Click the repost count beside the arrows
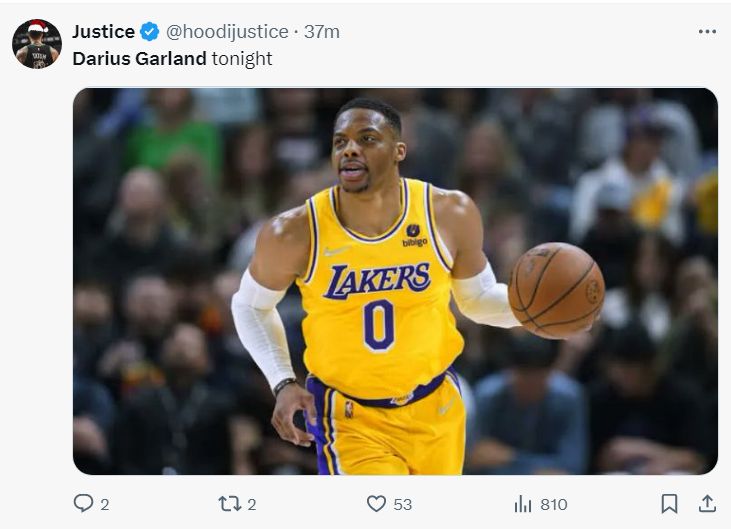731x529 pixels. [x=252, y=505]
